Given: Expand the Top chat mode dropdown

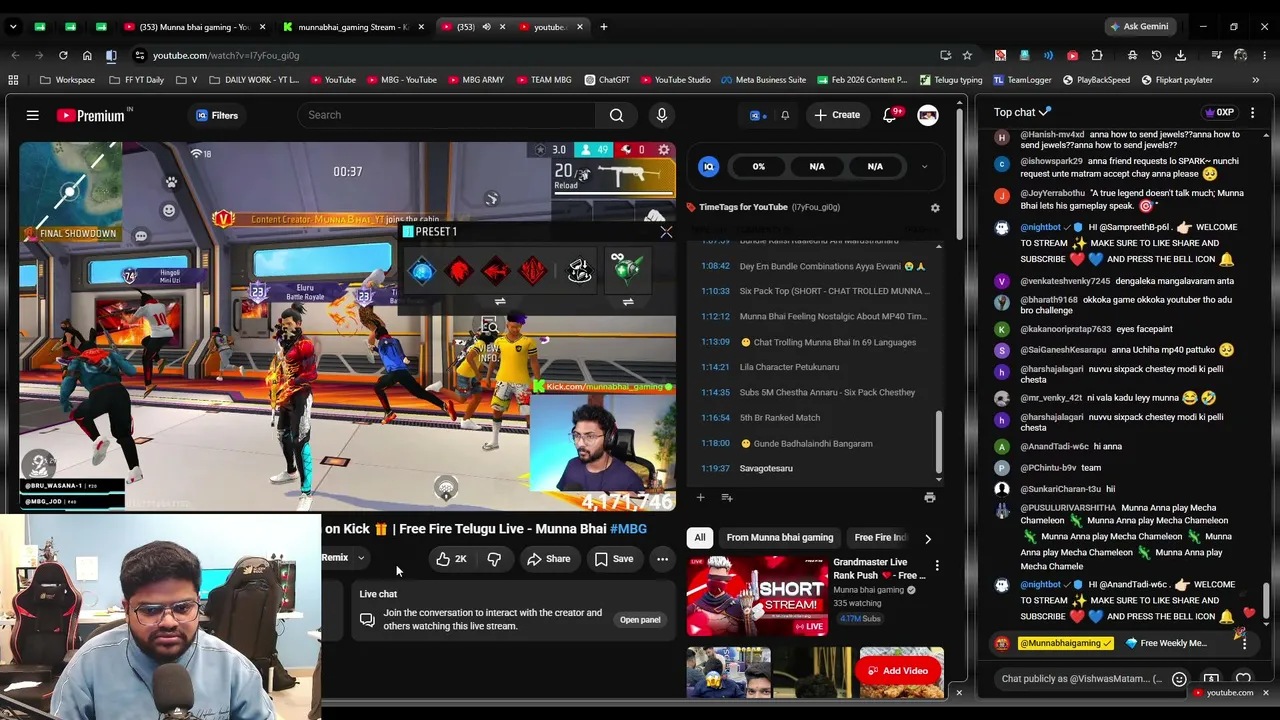Looking at the screenshot, I should tap(1023, 112).
